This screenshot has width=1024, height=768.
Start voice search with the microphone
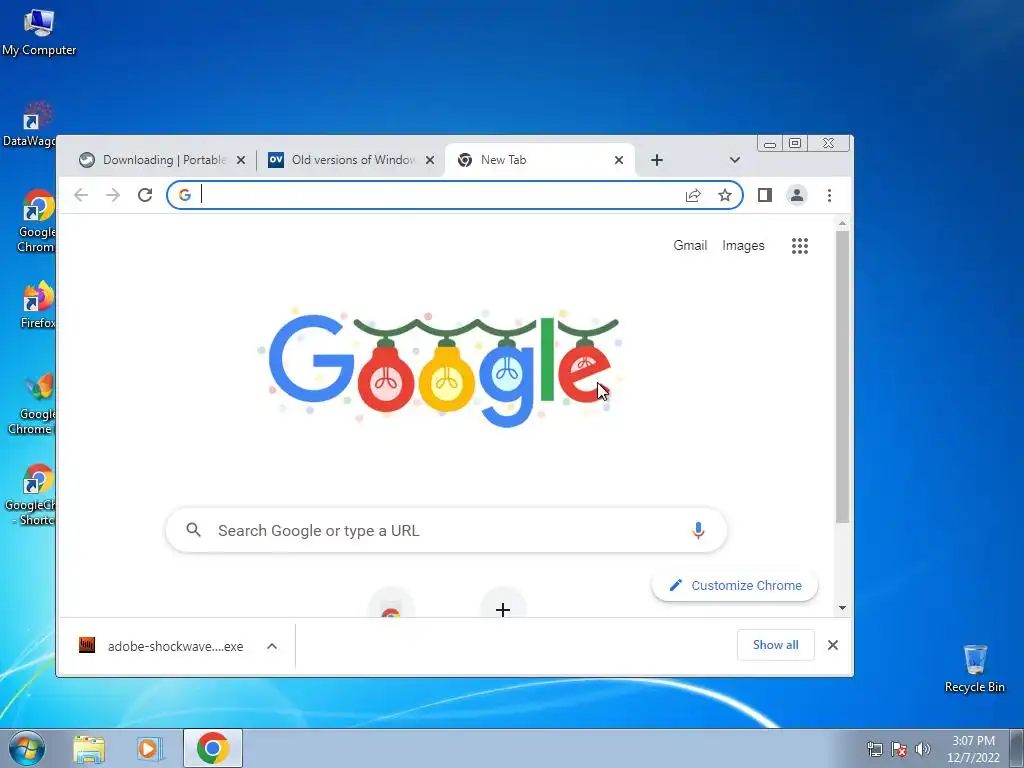coord(698,530)
